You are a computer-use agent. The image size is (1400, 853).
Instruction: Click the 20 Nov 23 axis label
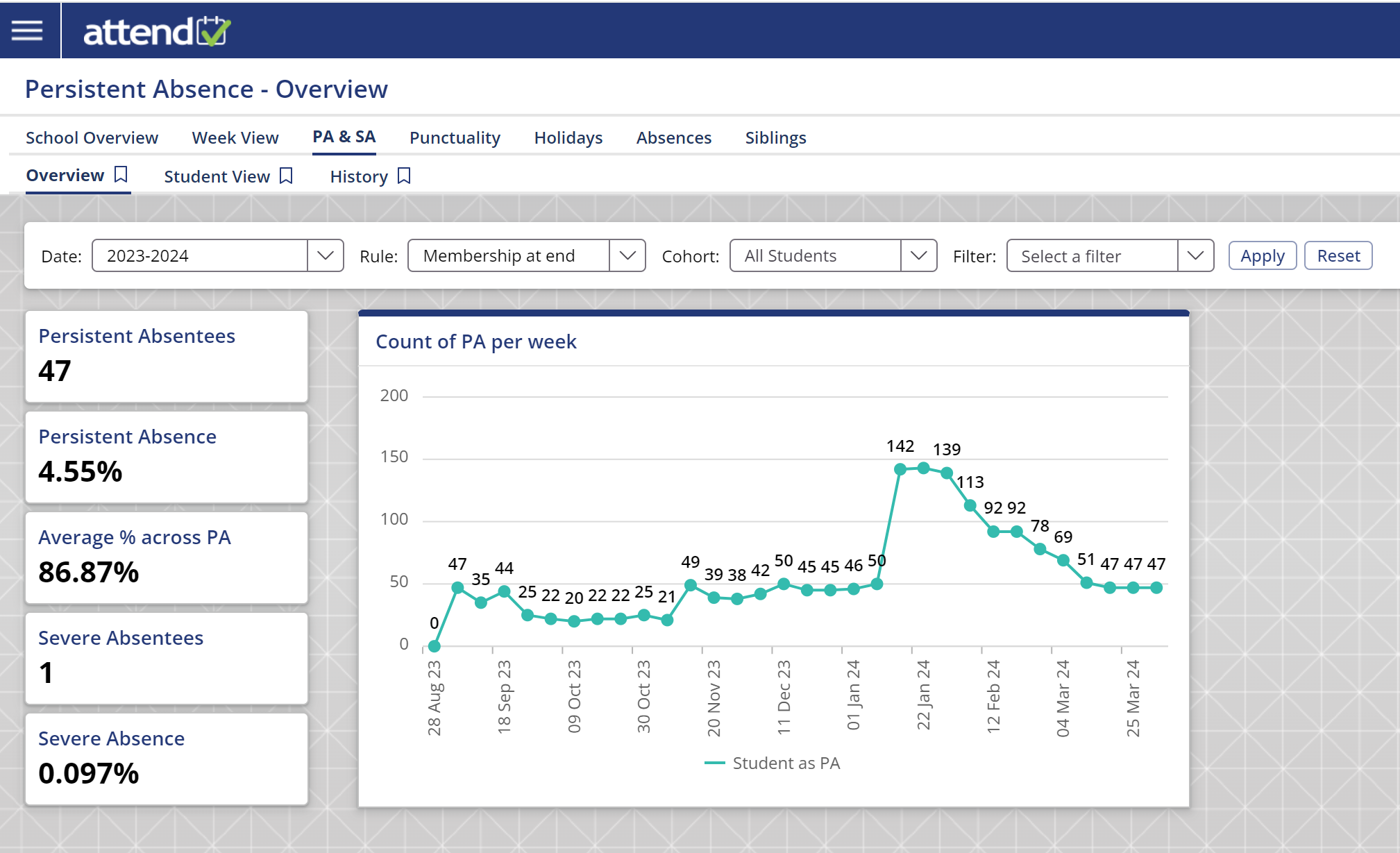[x=714, y=698]
